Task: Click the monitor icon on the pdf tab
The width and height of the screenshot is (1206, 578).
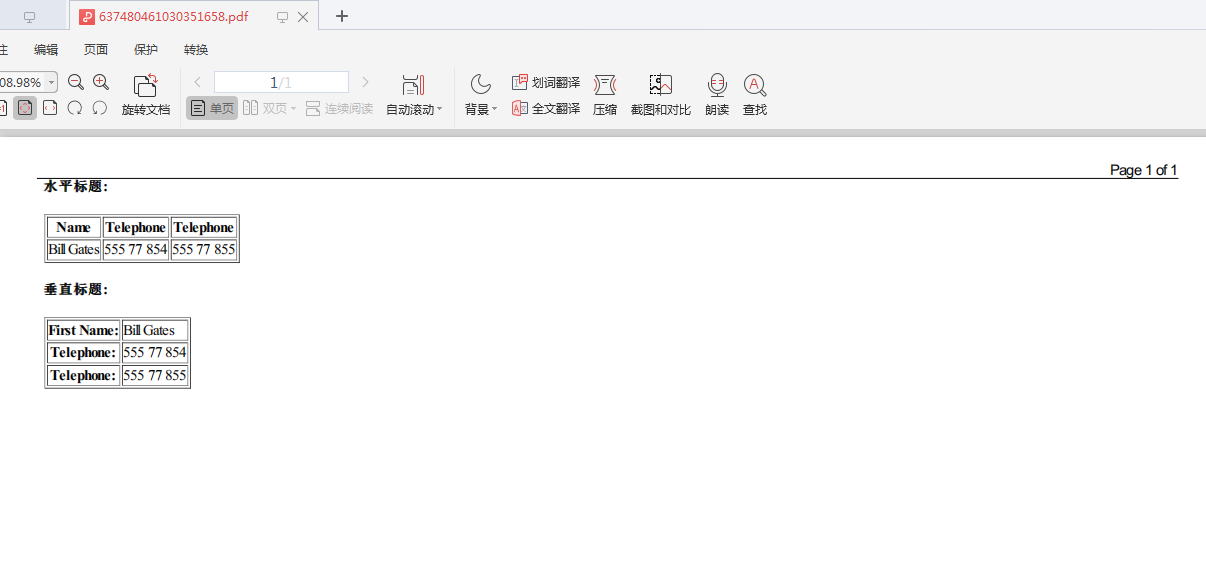Action: [282, 17]
